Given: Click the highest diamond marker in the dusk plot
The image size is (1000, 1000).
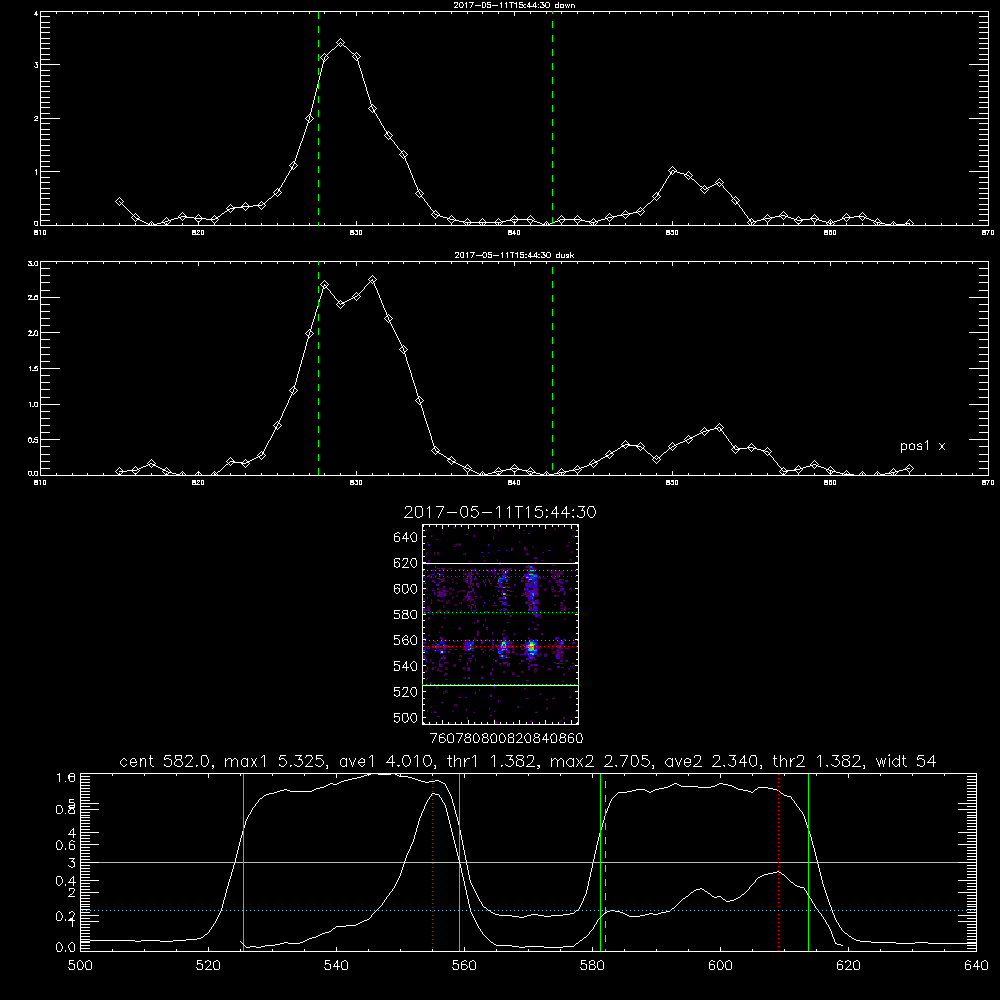Looking at the screenshot, I should coord(372,279).
